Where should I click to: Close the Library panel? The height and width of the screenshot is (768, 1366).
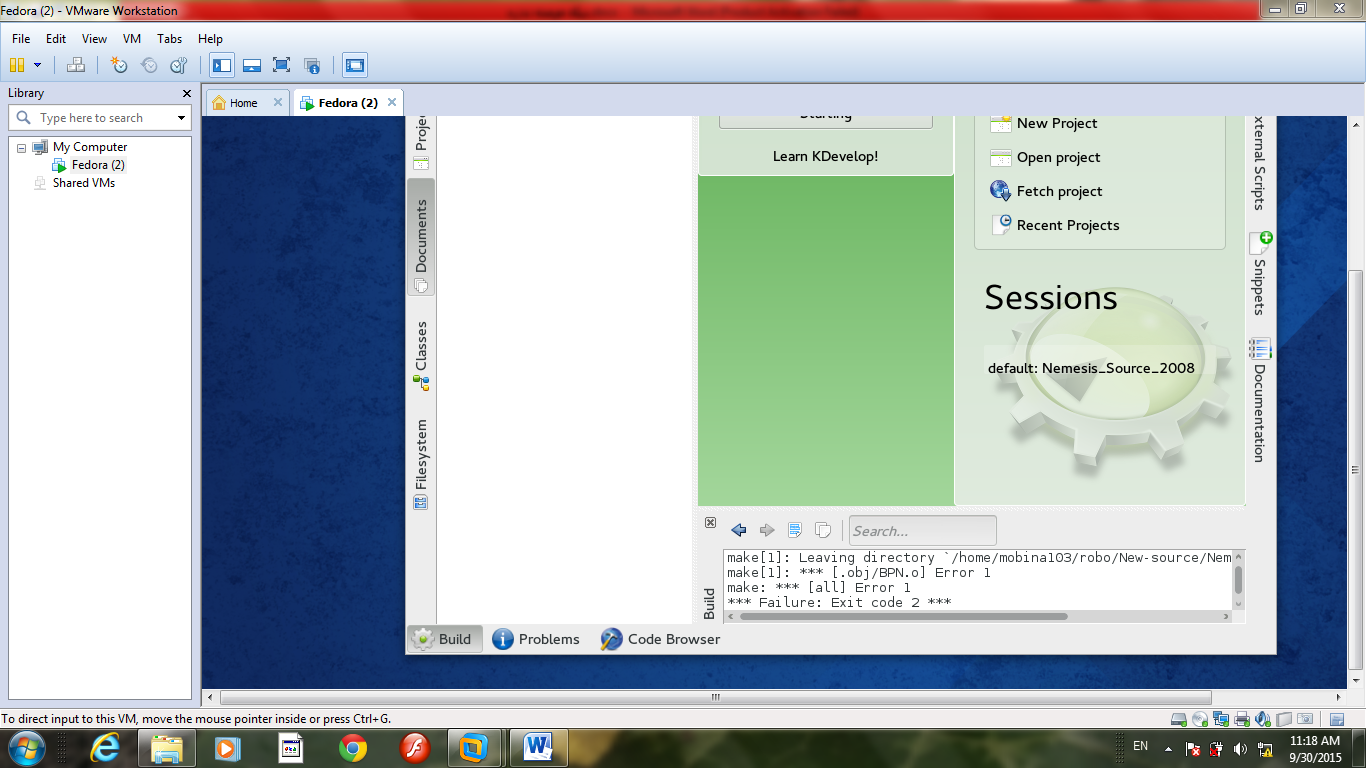coord(186,93)
